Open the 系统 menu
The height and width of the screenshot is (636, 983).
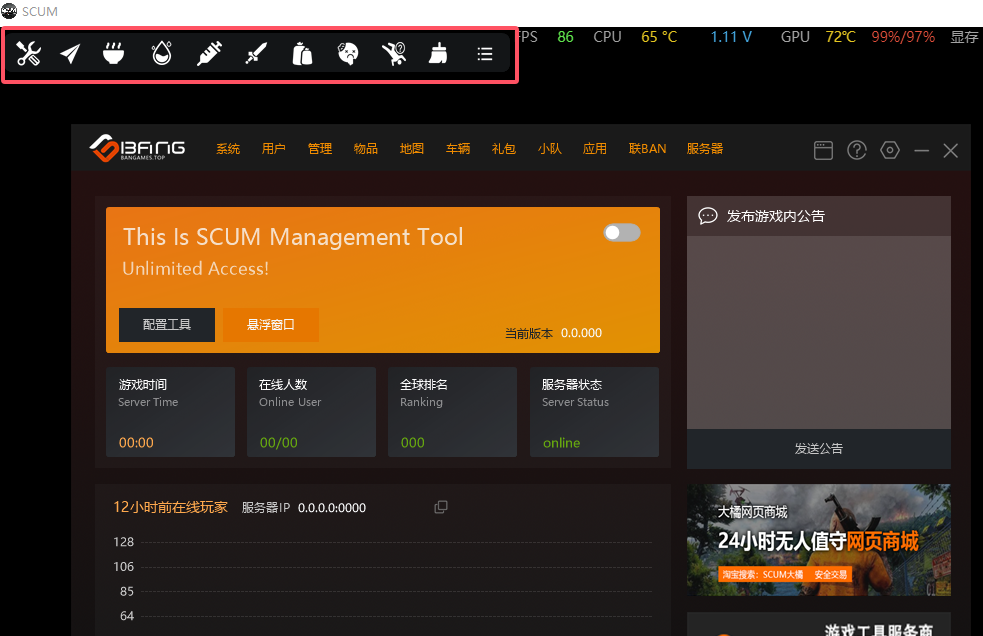[228, 149]
